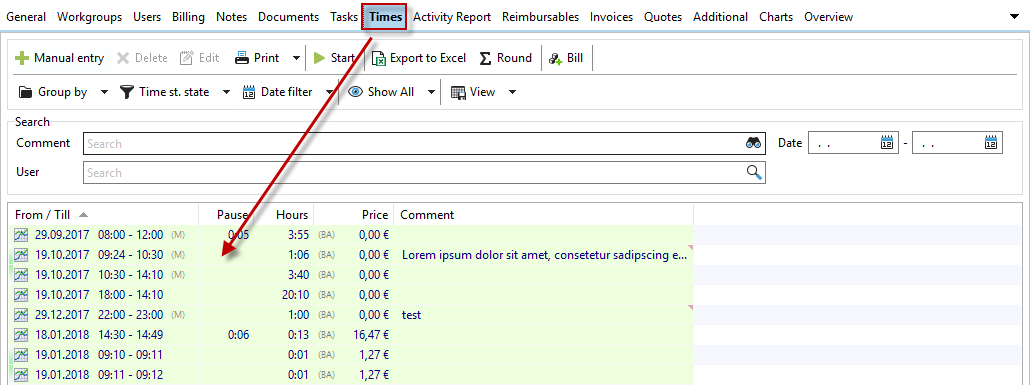Expand tab overflow arrow at right
Image resolution: width=1030 pixels, height=385 pixels.
coord(1014,17)
